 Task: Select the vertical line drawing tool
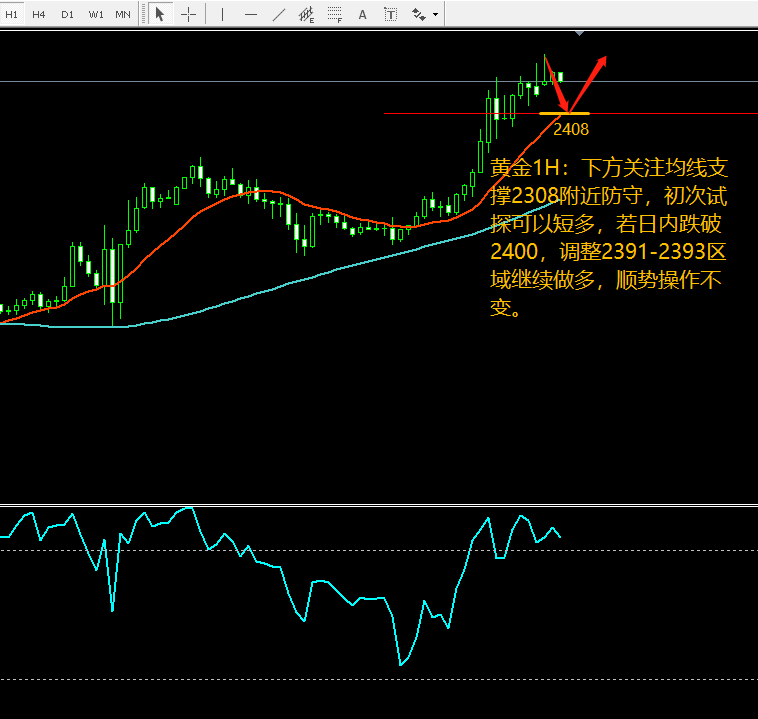[222, 15]
